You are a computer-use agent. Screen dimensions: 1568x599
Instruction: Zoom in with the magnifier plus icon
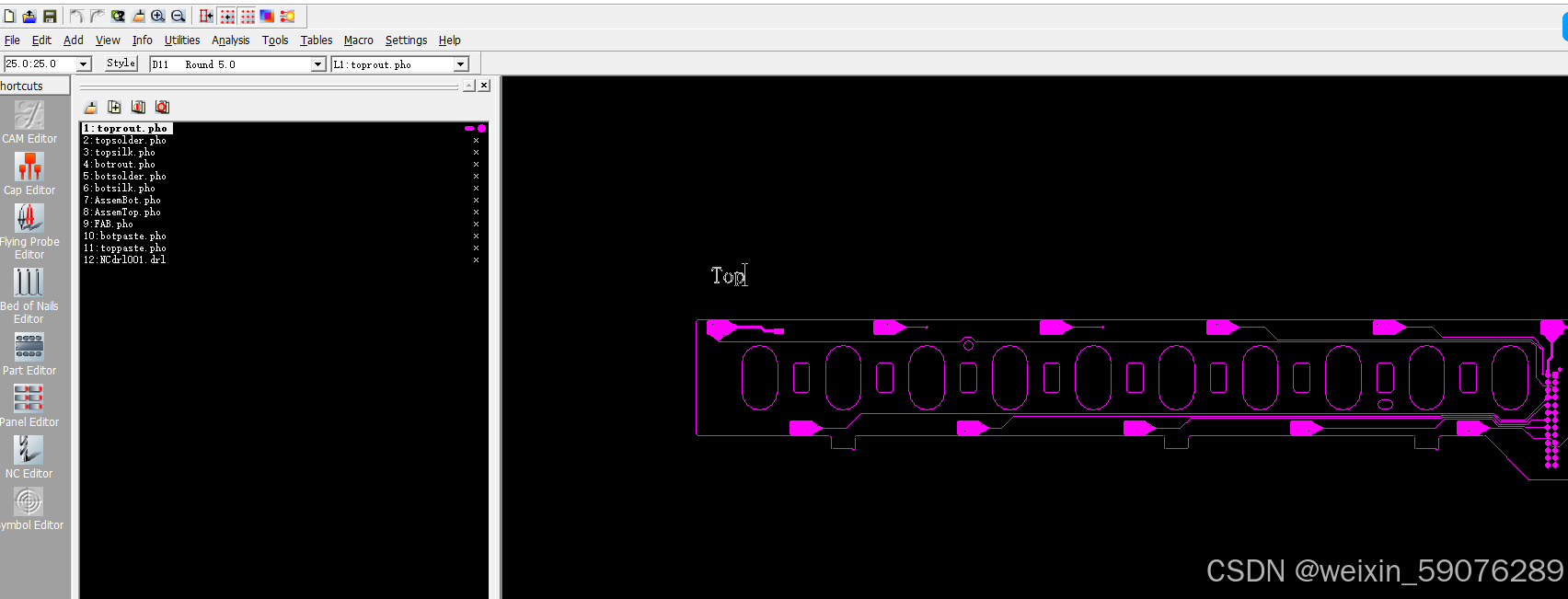point(158,17)
